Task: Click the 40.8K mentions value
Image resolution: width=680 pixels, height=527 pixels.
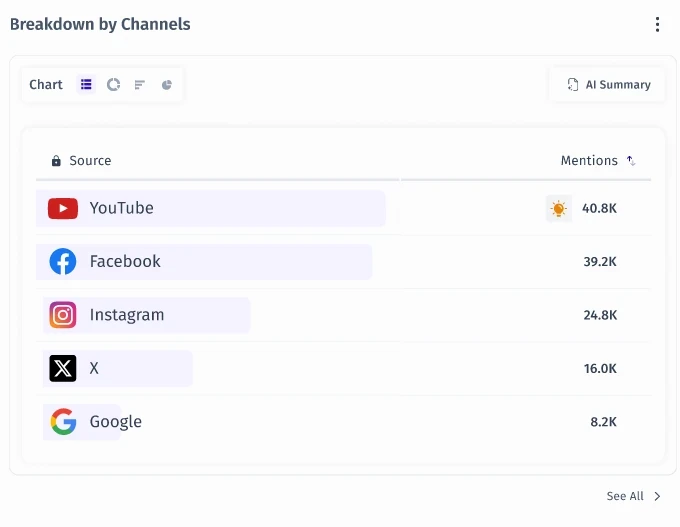Action: point(599,209)
